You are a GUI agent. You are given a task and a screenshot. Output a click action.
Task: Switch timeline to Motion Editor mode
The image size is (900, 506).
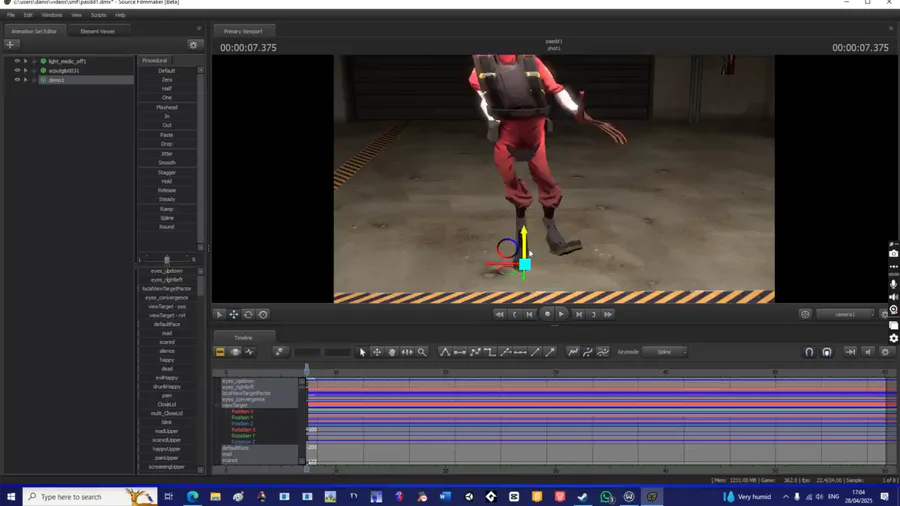235,352
